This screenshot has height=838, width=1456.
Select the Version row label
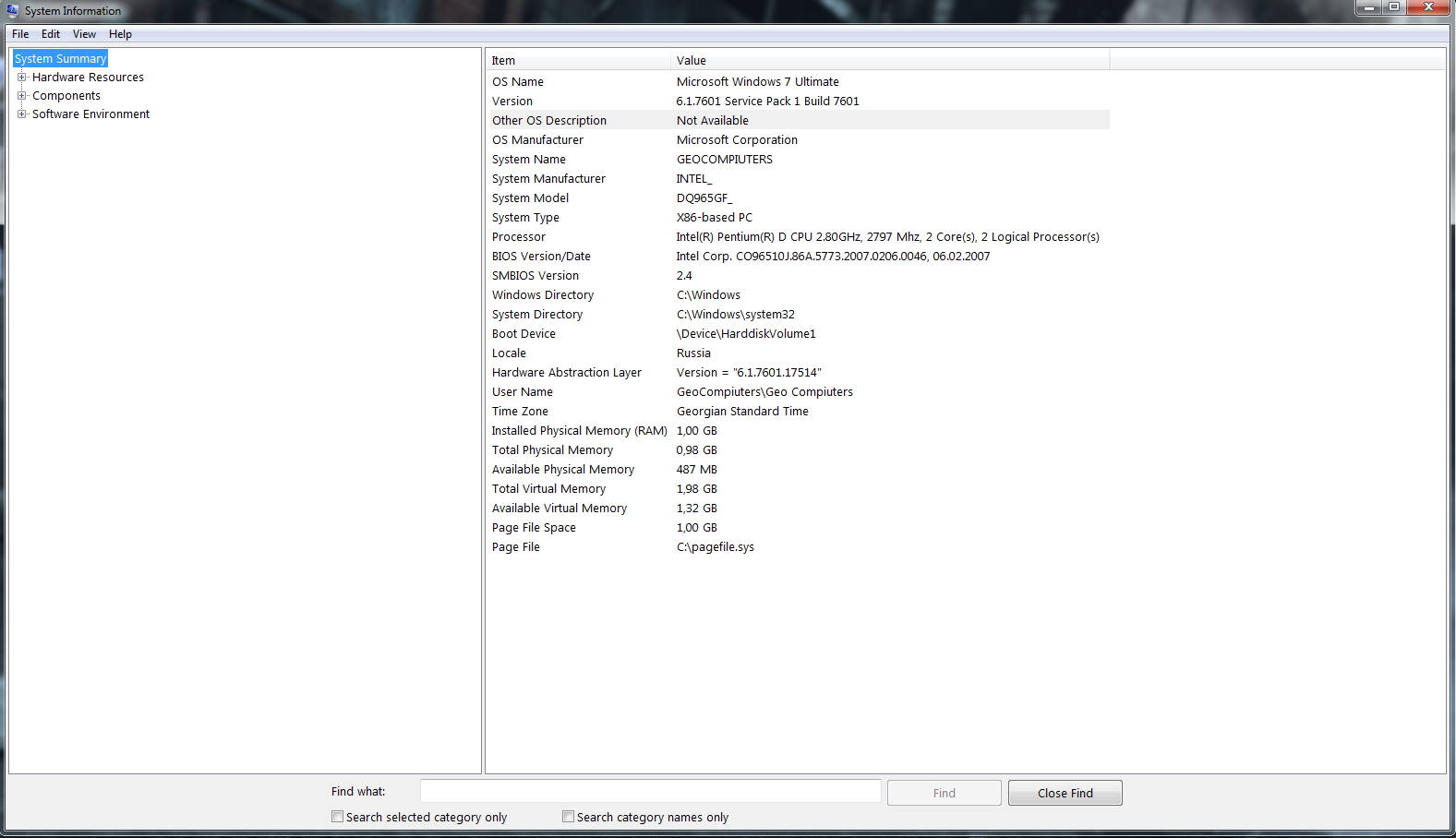coord(512,102)
